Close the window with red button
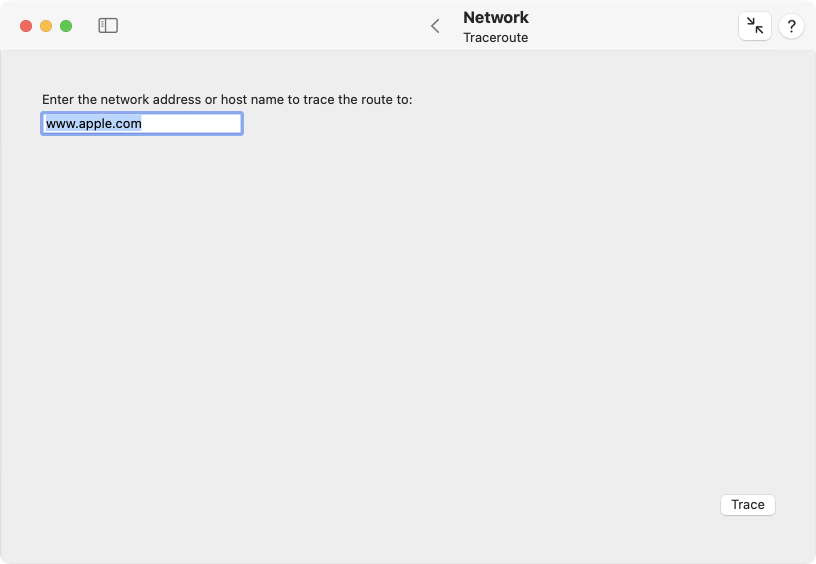The image size is (816, 564). point(26,26)
